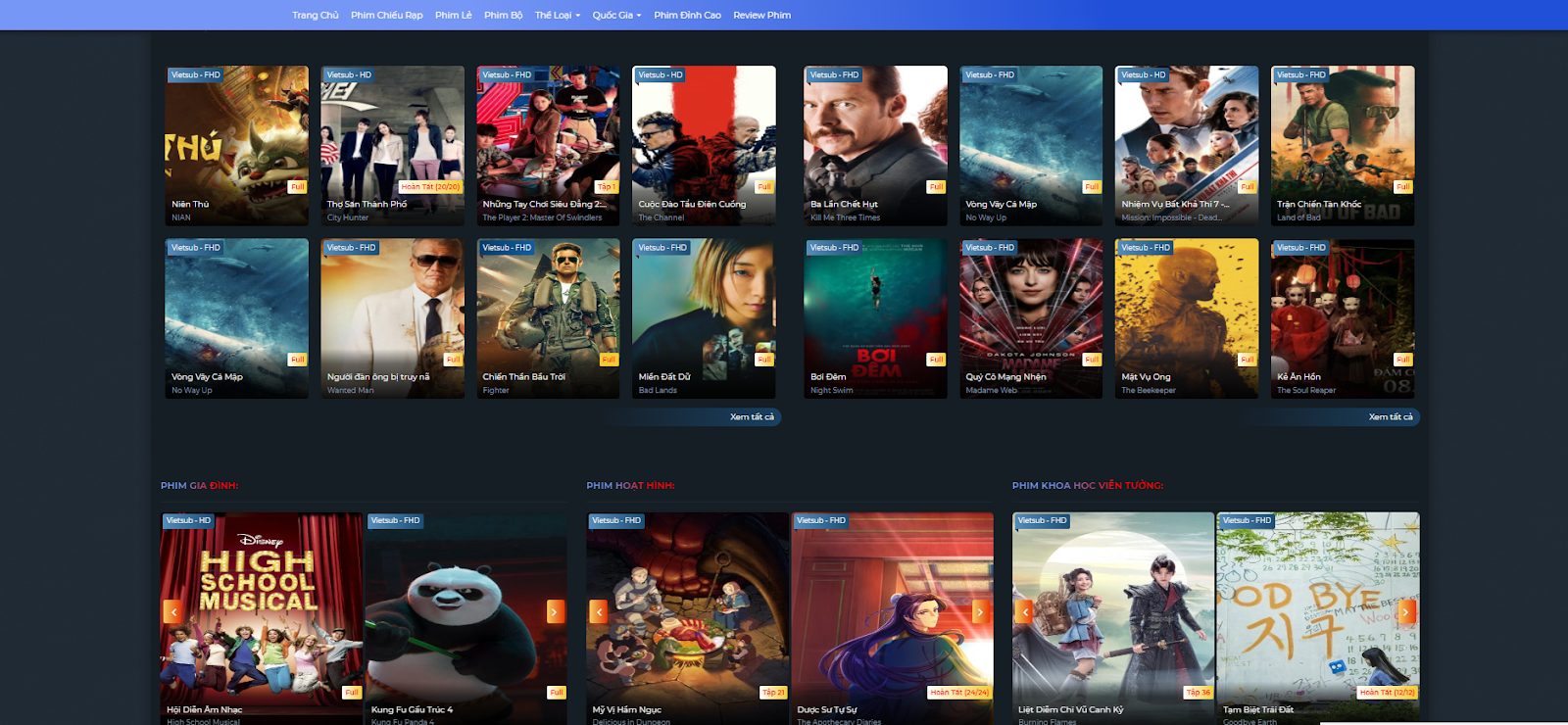Image resolution: width=1568 pixels, height=725 pixels.
Task: Click the "Night Swim" subtitle text
Action: tap(832, 390)
